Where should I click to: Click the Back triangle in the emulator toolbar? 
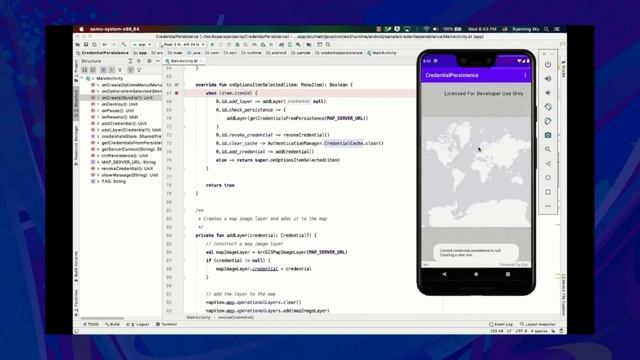548,163
